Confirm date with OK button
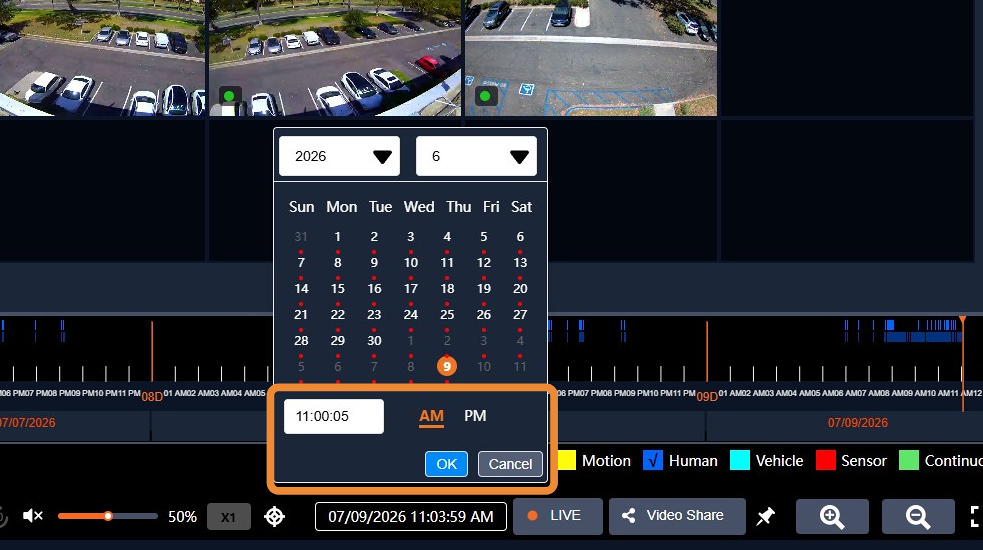This screenshot has width=983, height=550. pos(446,464)
